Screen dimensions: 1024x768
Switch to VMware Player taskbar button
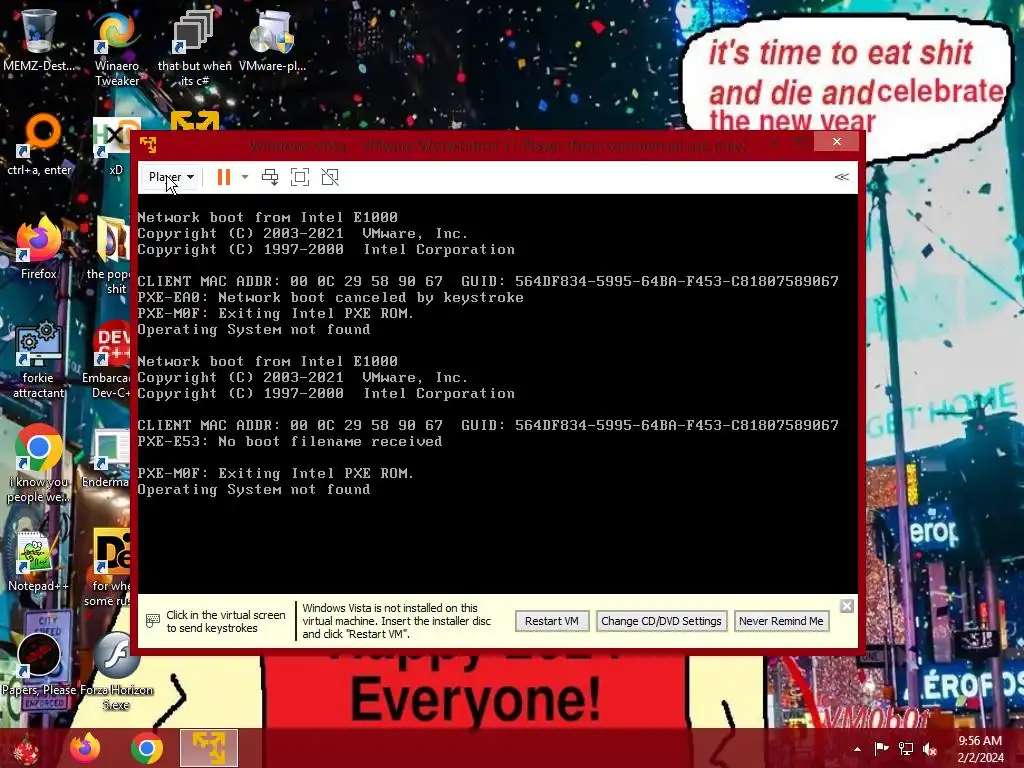(x=208, y=748)
